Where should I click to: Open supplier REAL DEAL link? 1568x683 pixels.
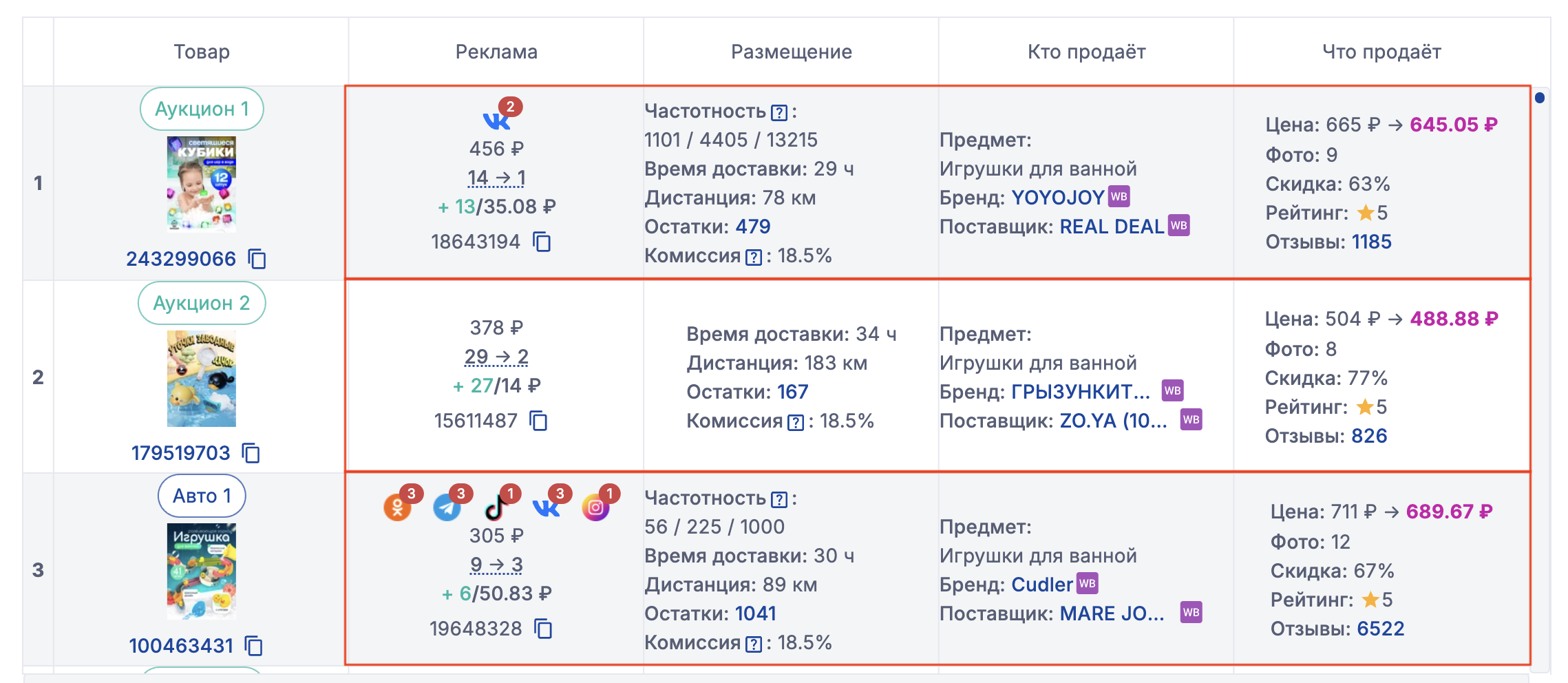pos(1111,227)
